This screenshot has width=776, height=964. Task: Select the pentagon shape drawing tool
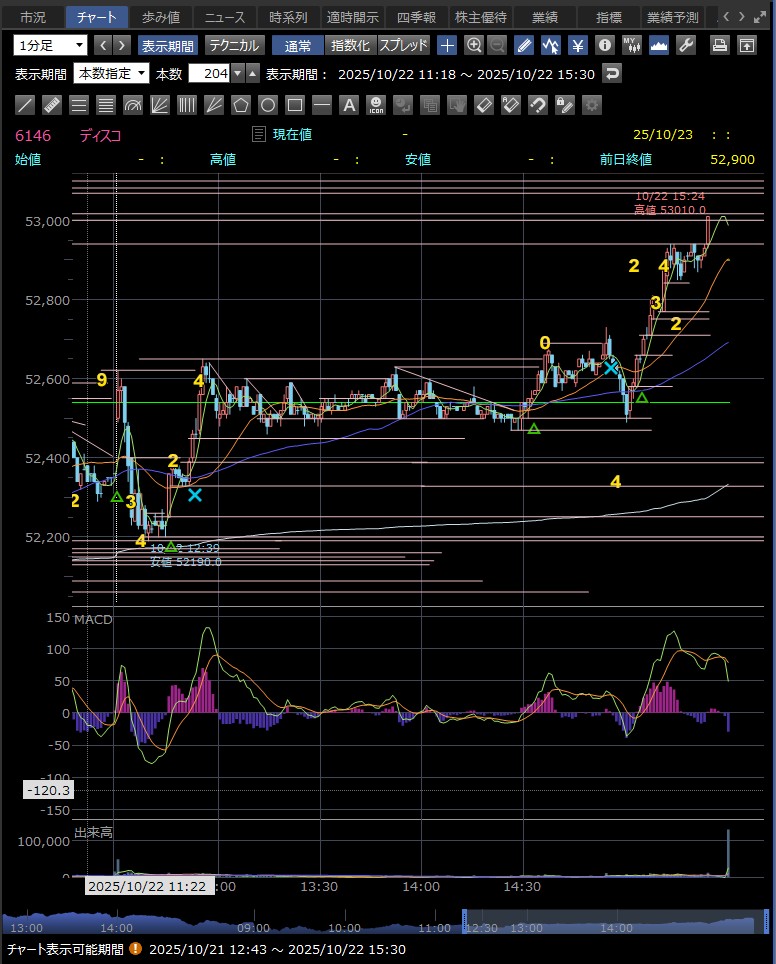point(241,105)
